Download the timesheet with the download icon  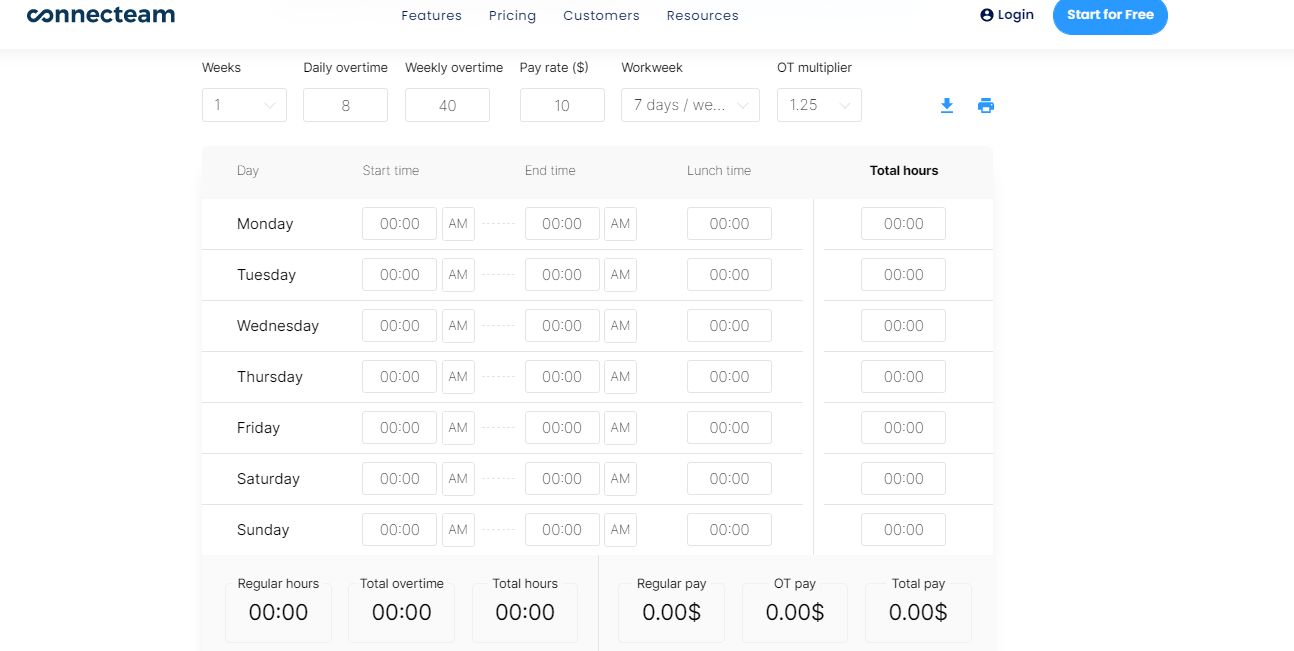coord(947,105)
